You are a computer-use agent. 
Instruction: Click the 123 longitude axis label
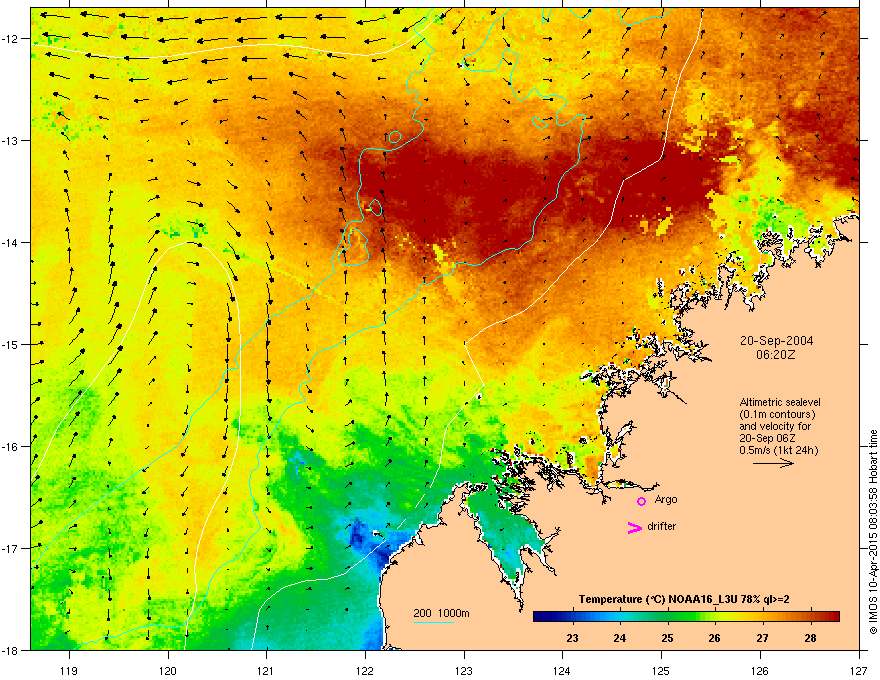464,670
